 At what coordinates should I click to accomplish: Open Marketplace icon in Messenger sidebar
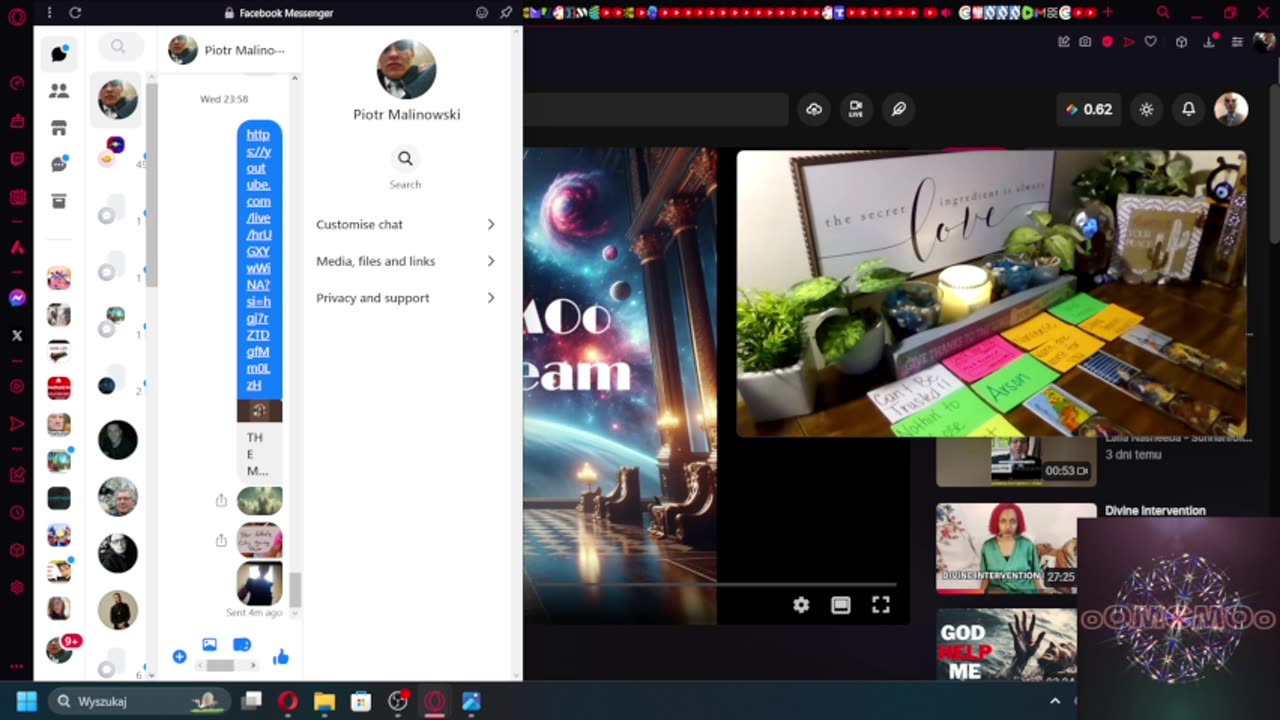click(59, 128)
